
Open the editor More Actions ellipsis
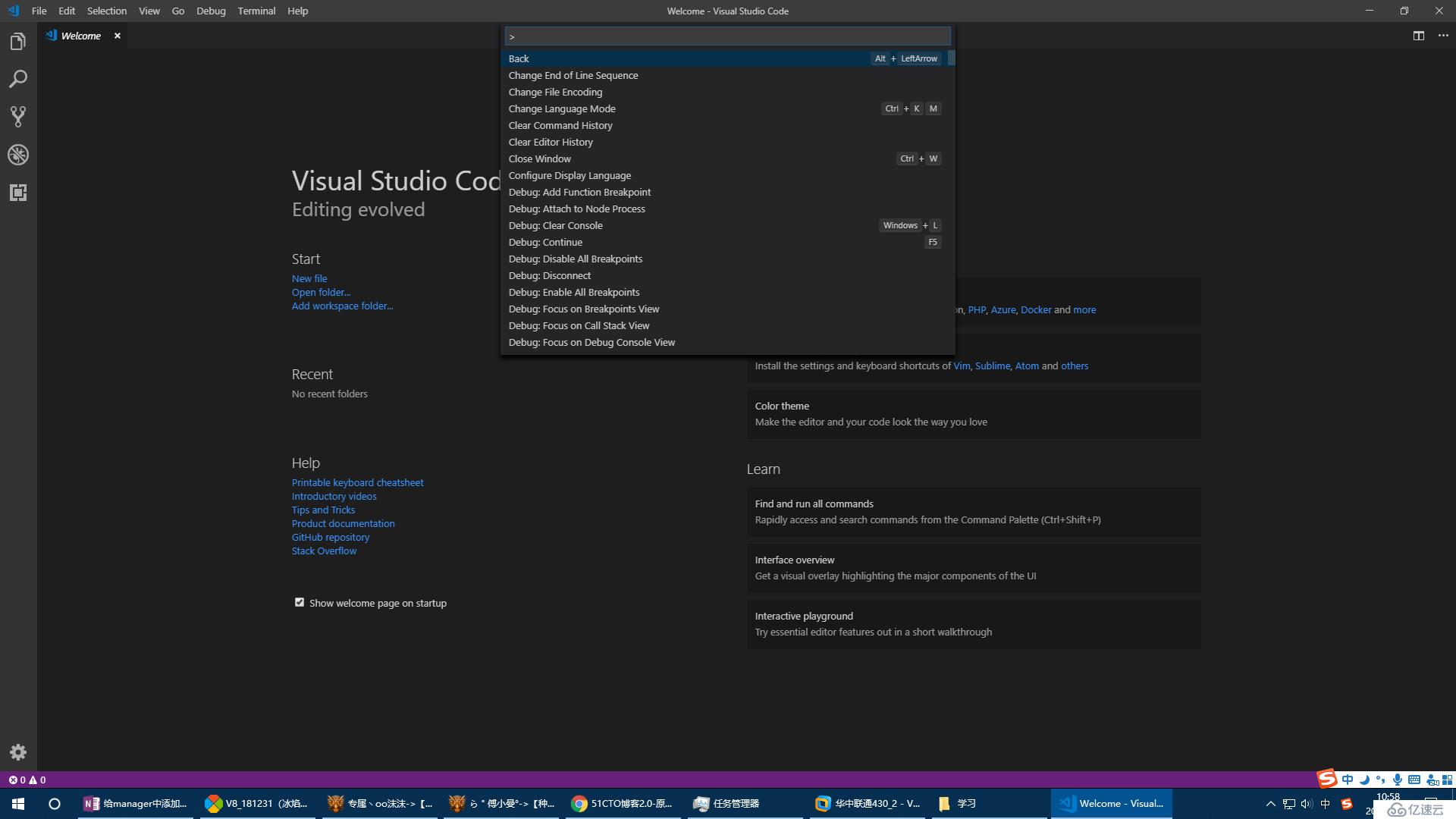[1443, 36]
